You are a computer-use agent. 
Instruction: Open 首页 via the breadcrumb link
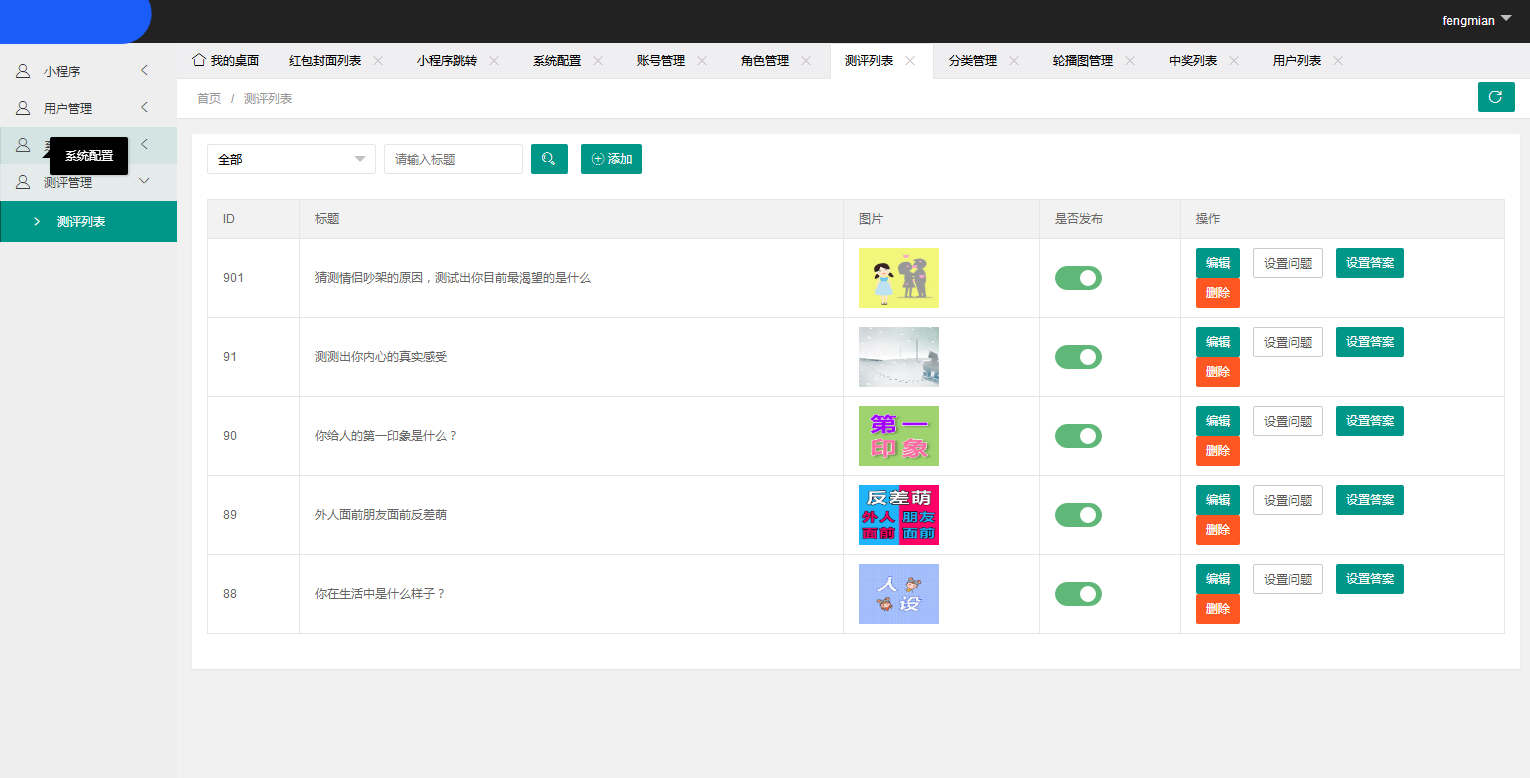point(208,98)
